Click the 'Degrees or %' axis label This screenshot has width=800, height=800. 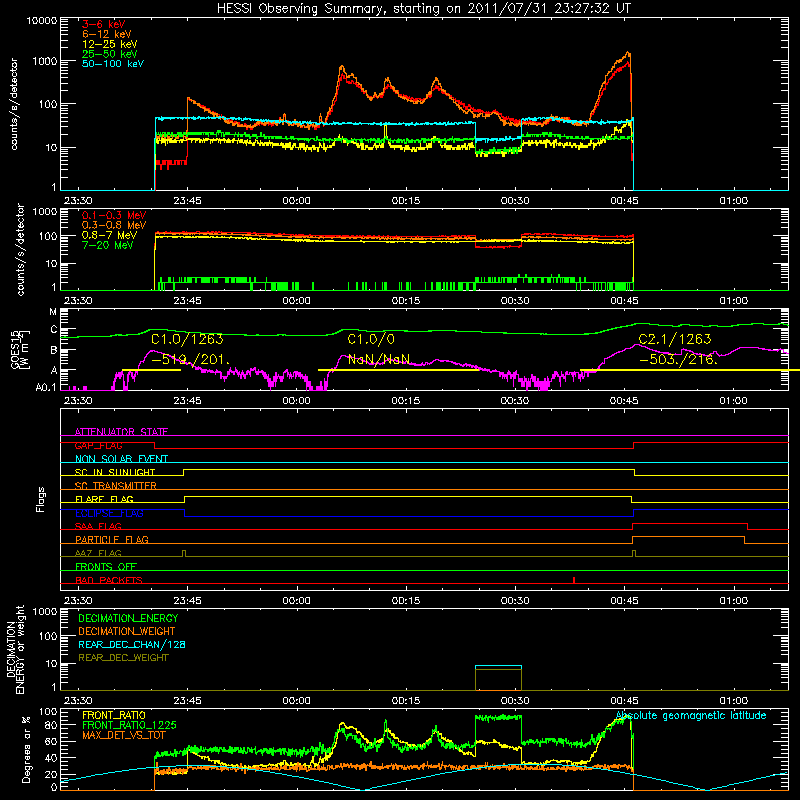(x=26, y=749)
